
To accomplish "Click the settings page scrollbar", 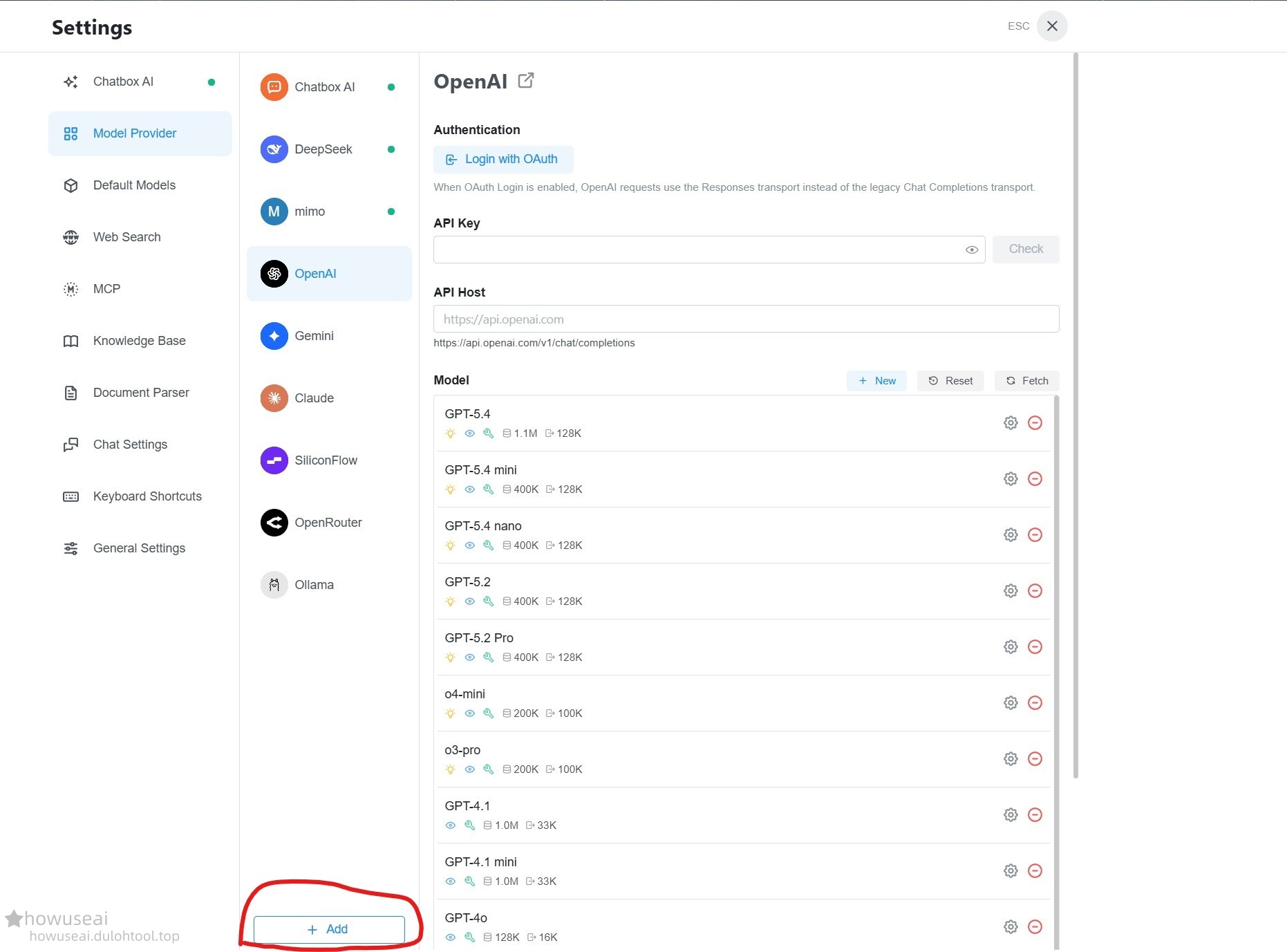I will pyautogui.click(x=1075, y=416).
